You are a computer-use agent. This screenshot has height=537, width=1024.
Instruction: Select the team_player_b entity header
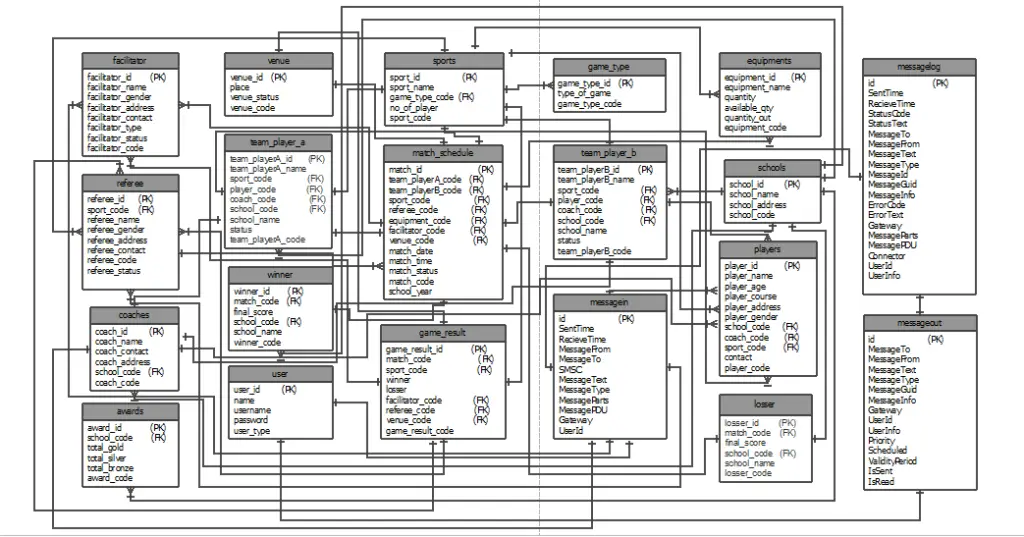point(609,153)
